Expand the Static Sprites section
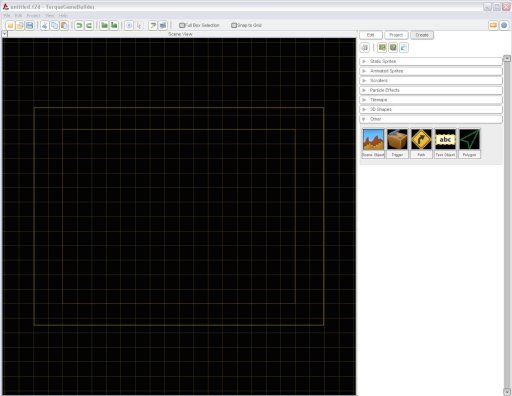This screenshot has width=512, height=396. point(431,61)
